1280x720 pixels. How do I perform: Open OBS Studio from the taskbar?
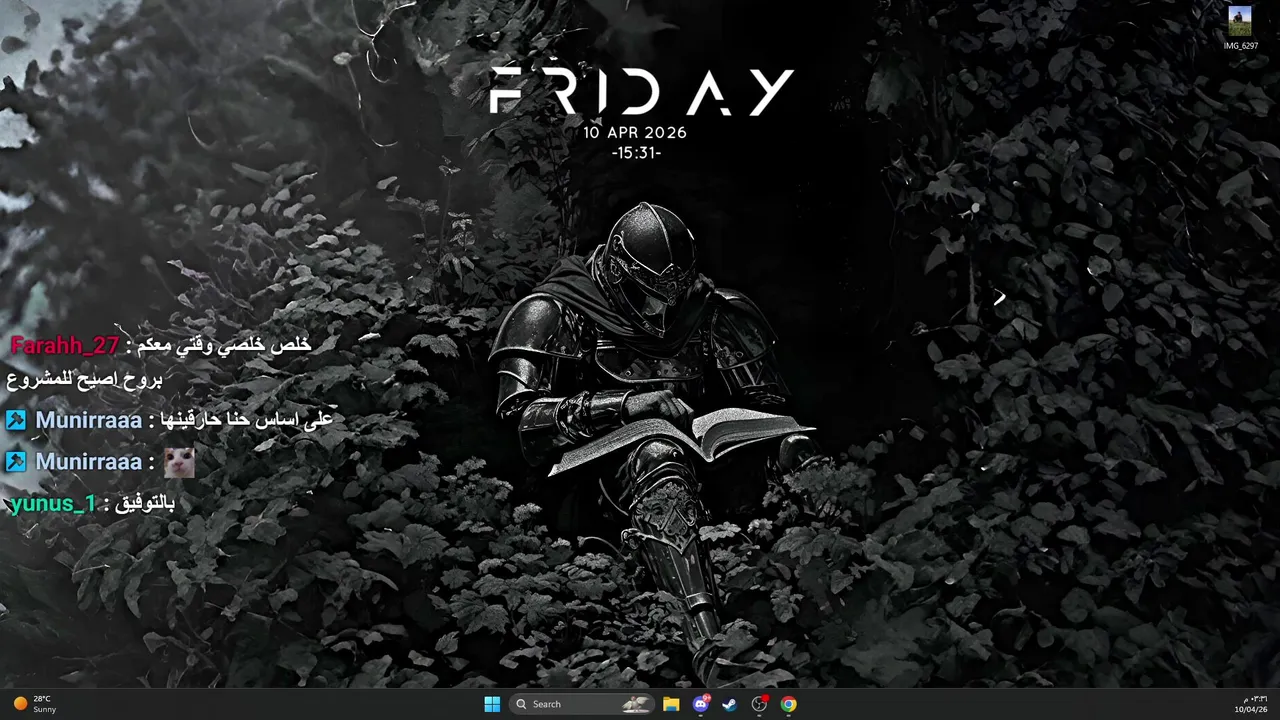760,704
